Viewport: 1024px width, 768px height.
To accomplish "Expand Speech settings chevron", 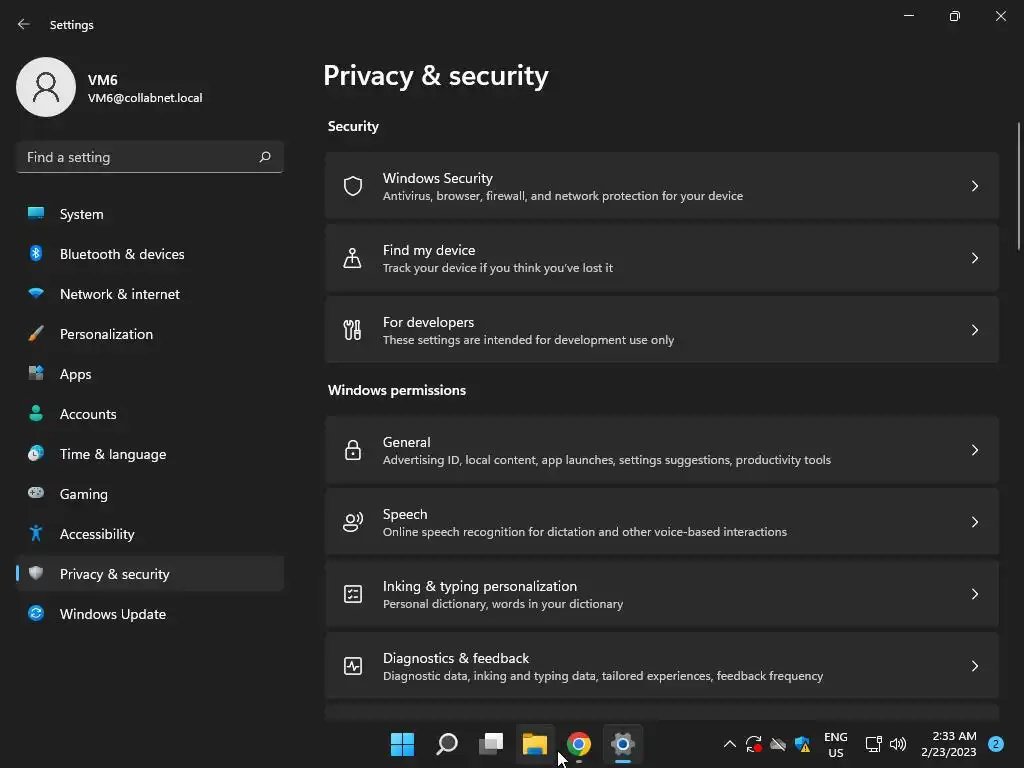I will pyautogui.click(x=974, y=522).
